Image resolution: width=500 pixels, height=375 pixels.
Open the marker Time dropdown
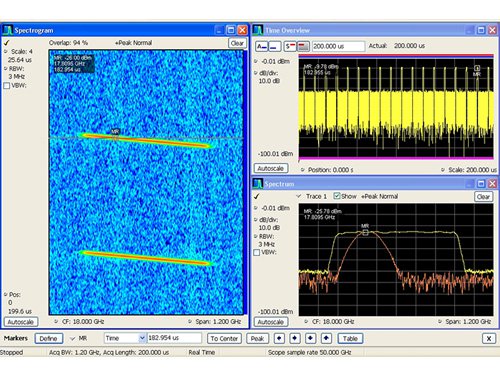(142, 338)
